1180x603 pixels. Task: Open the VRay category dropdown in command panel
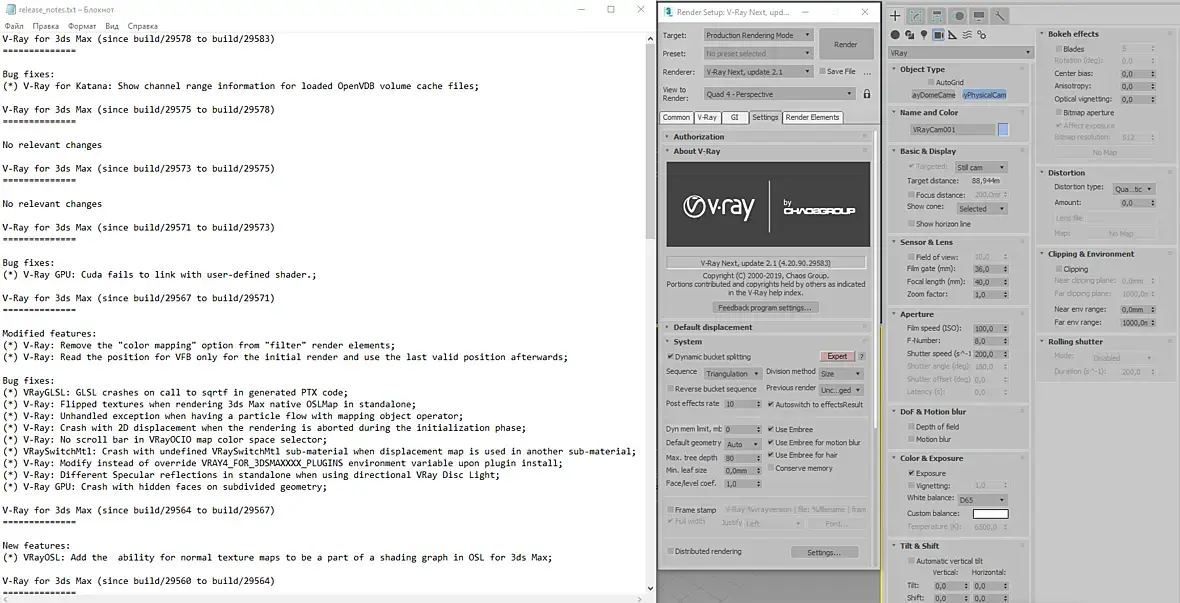click(960, 53)
